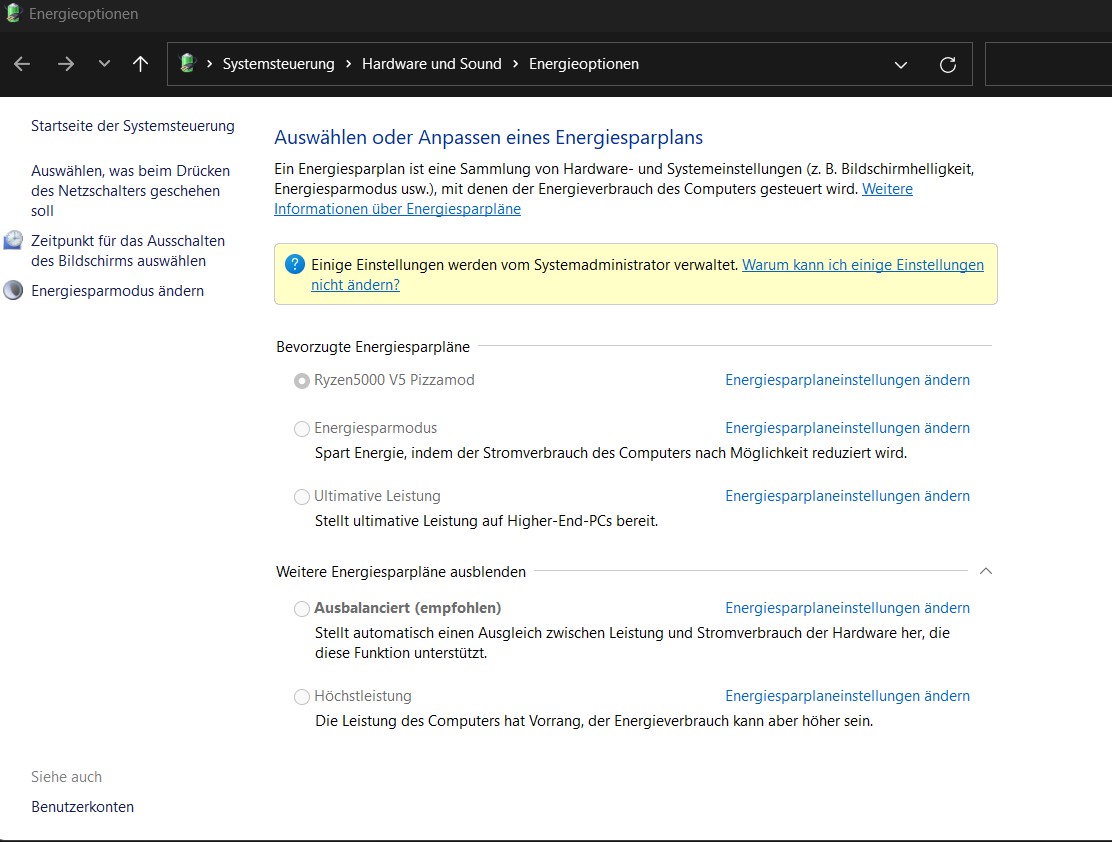Click the Bevorzugte Energiesparpläne heading
This screenshot has height=842, width=1112.
coord(373,347)
